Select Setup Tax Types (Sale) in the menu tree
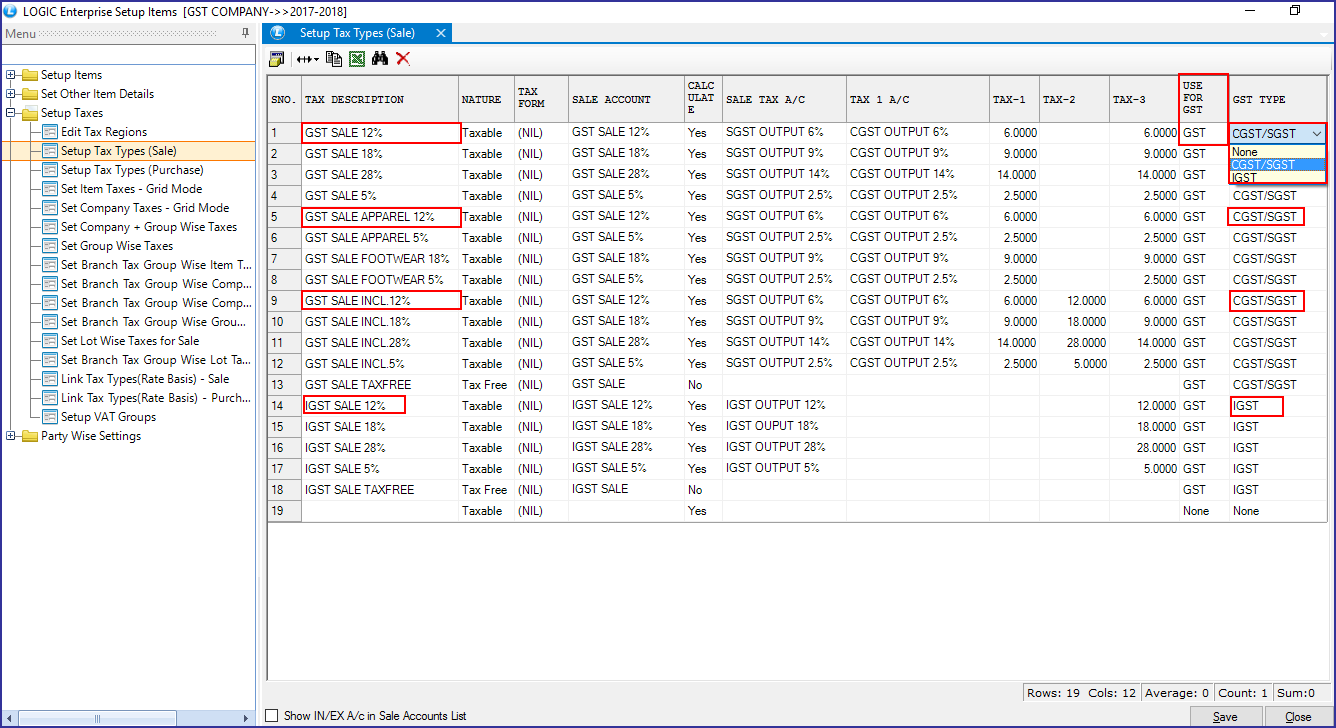1336x728 pixels. click(118, 151)
